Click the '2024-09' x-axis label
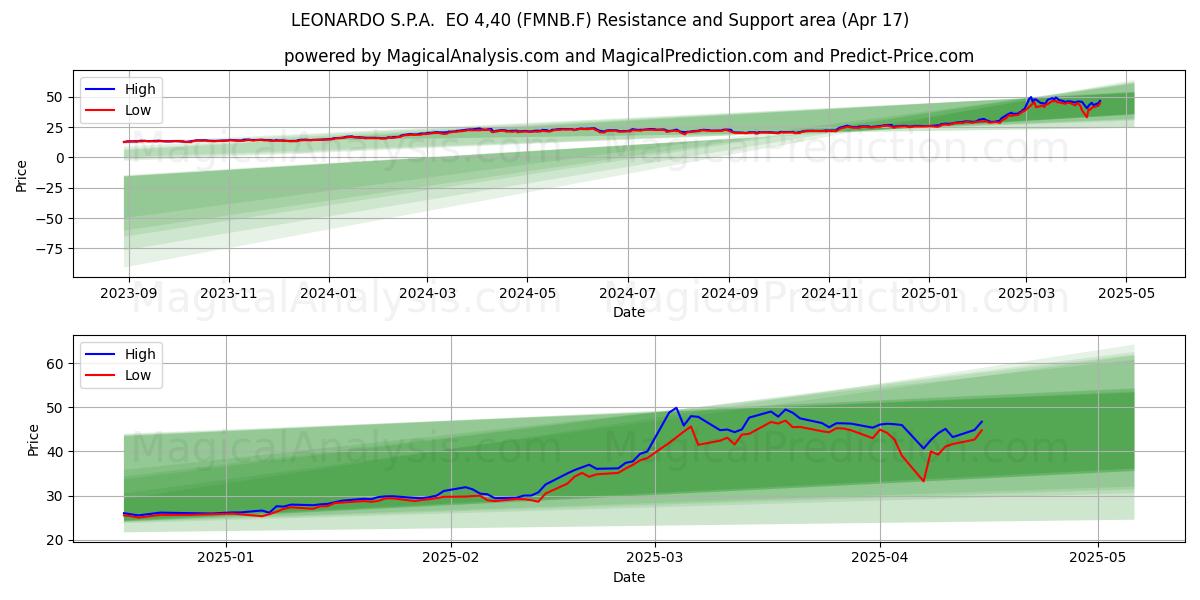Viewport: 1200px width, 600px height. [729, 294]
